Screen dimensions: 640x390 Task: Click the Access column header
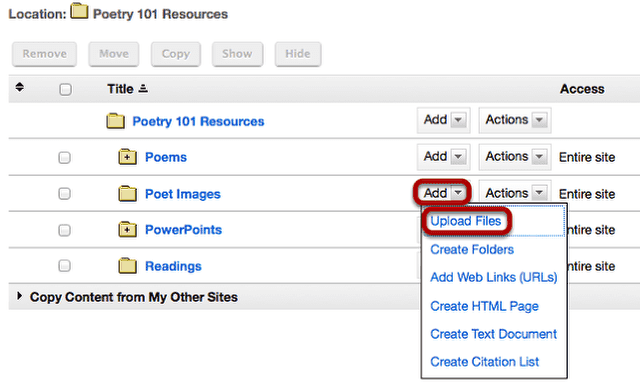[582, 89]
